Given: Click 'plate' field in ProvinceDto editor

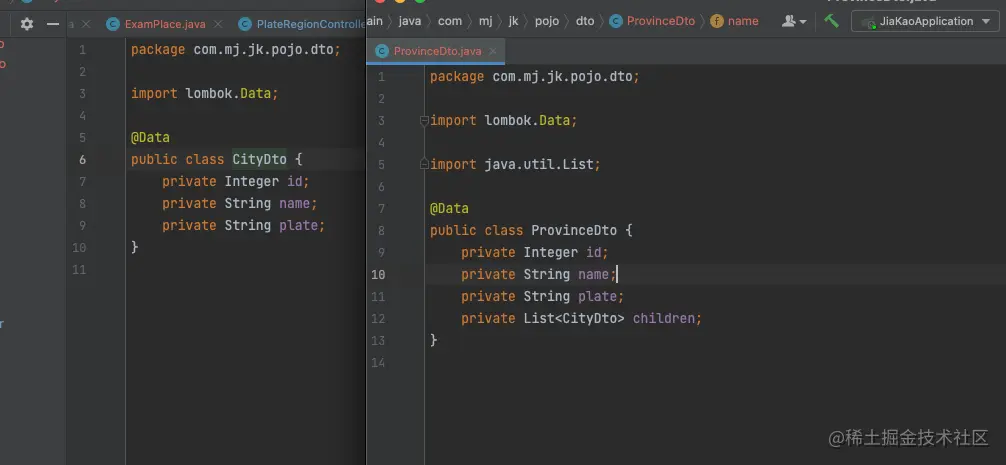Looking at the screenshot, I should coord(597,296).
